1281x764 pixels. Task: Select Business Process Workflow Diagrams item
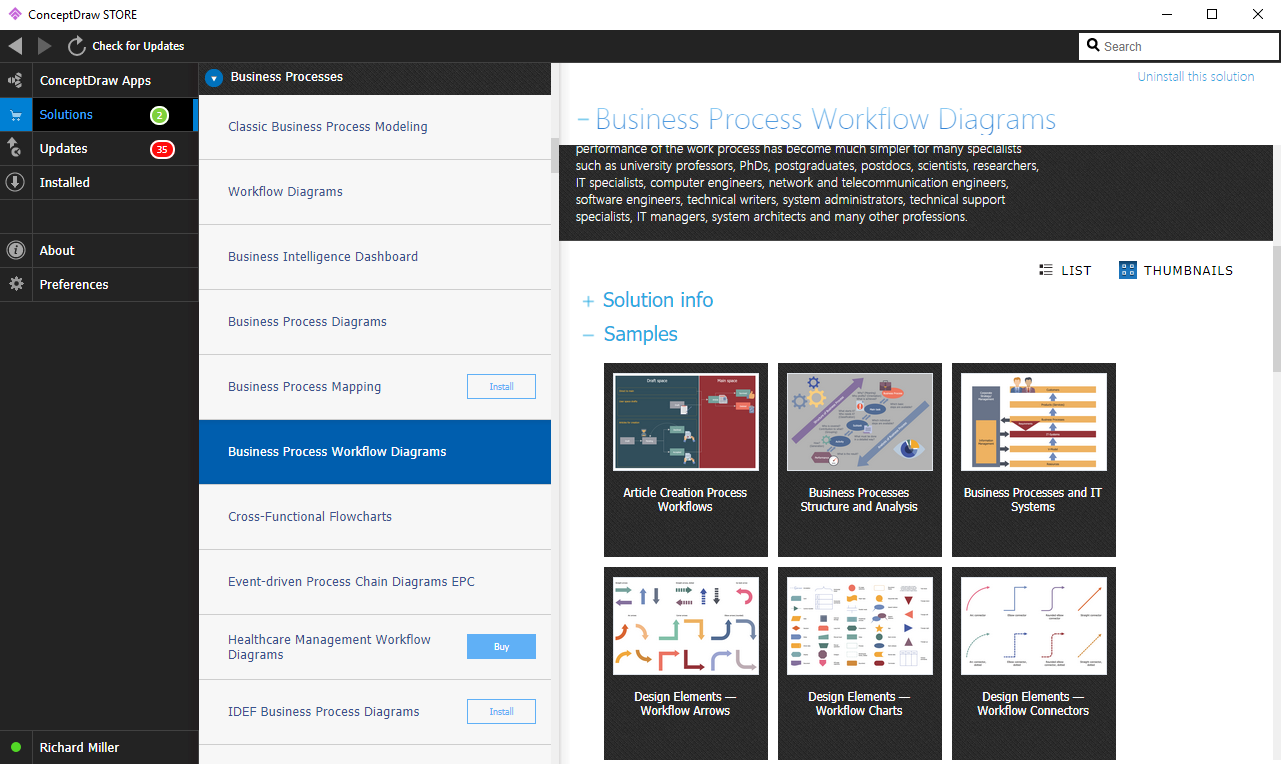(375, 452)
